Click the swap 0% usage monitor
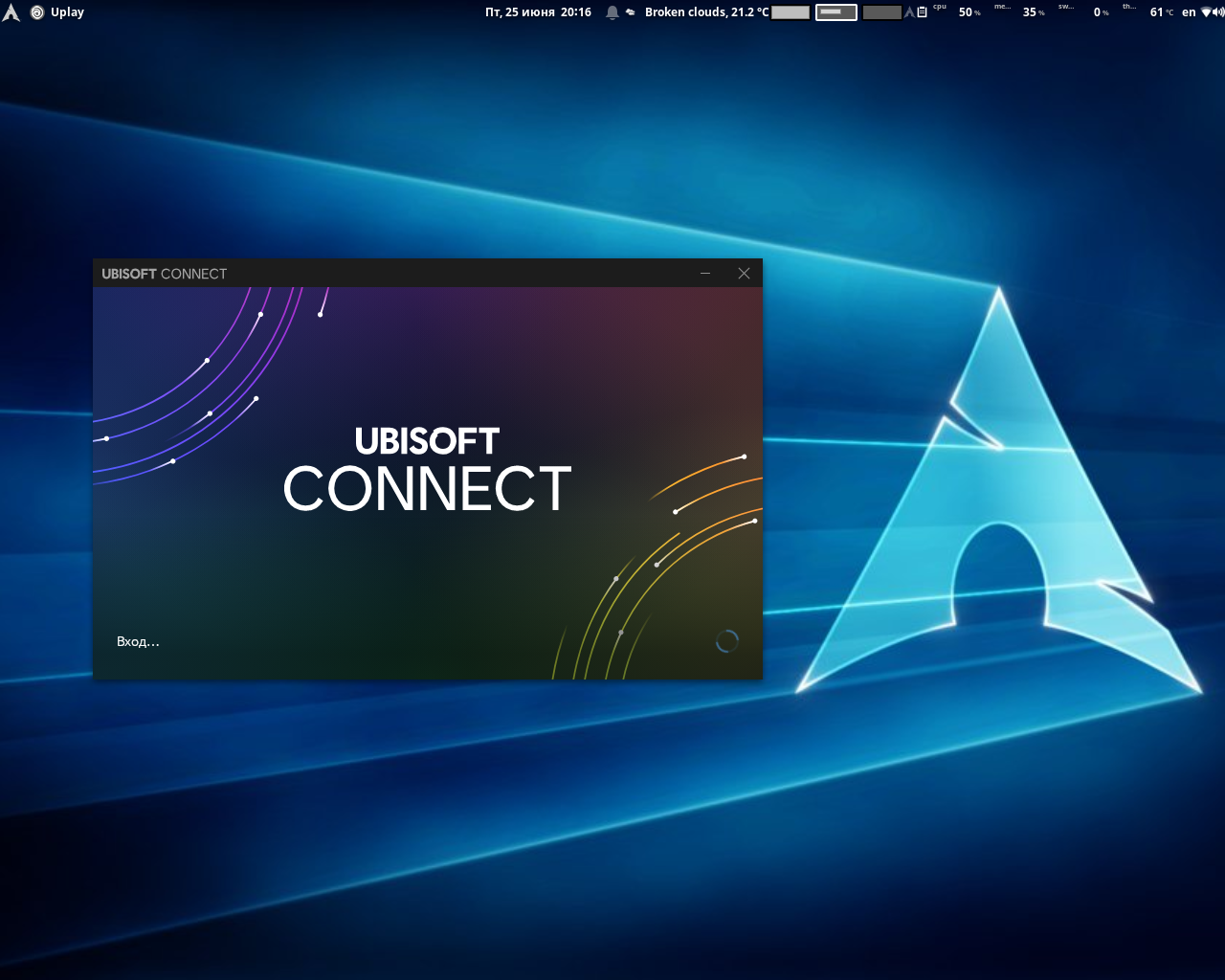 click(x=1083, y=12)
